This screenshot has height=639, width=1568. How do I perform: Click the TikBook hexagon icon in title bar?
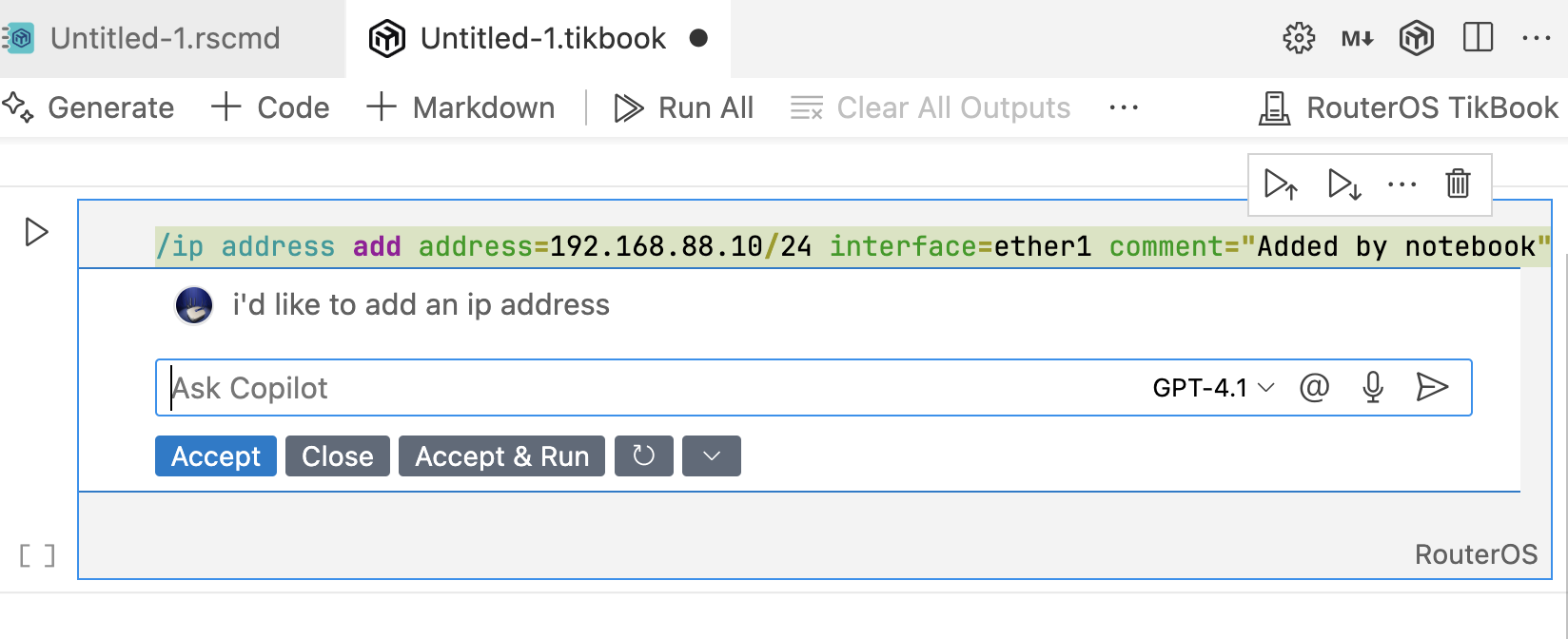pyautogui.click(x=1417, y=38)
